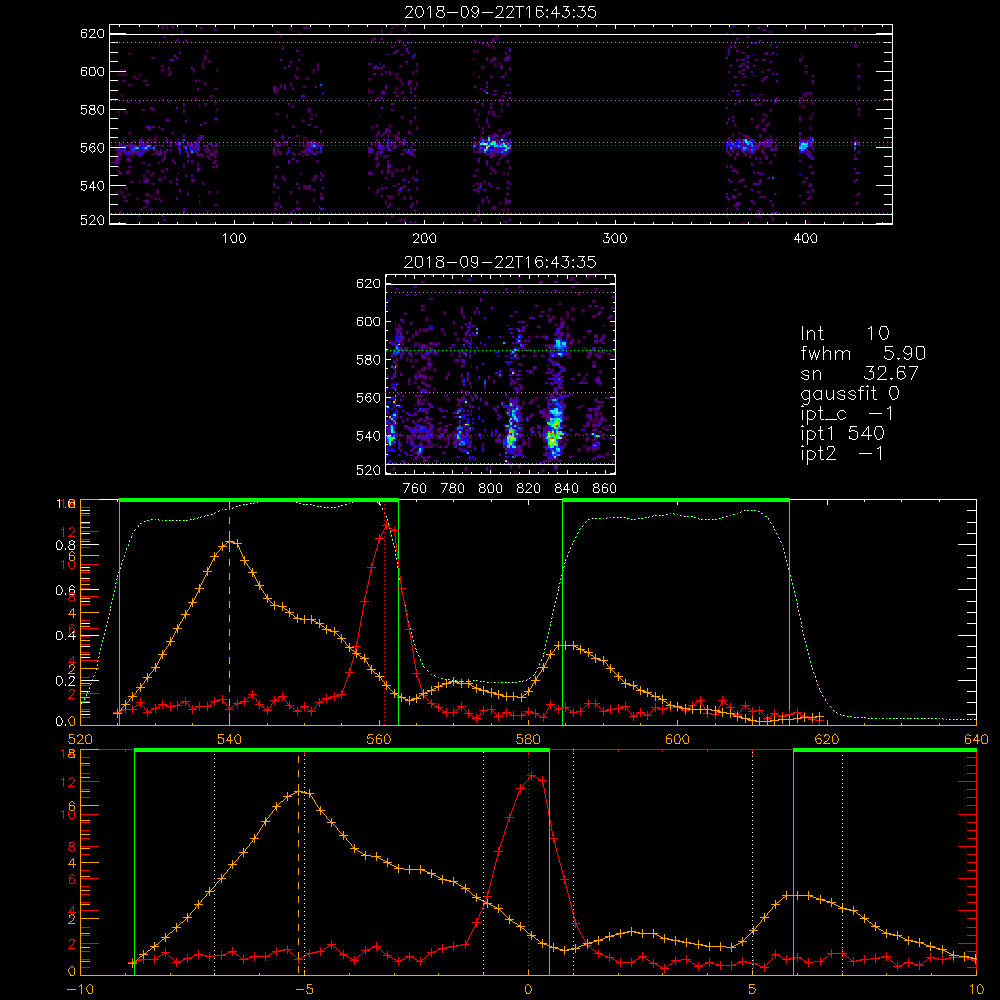Click x-axis label -10 of the bottom panel

80,990
